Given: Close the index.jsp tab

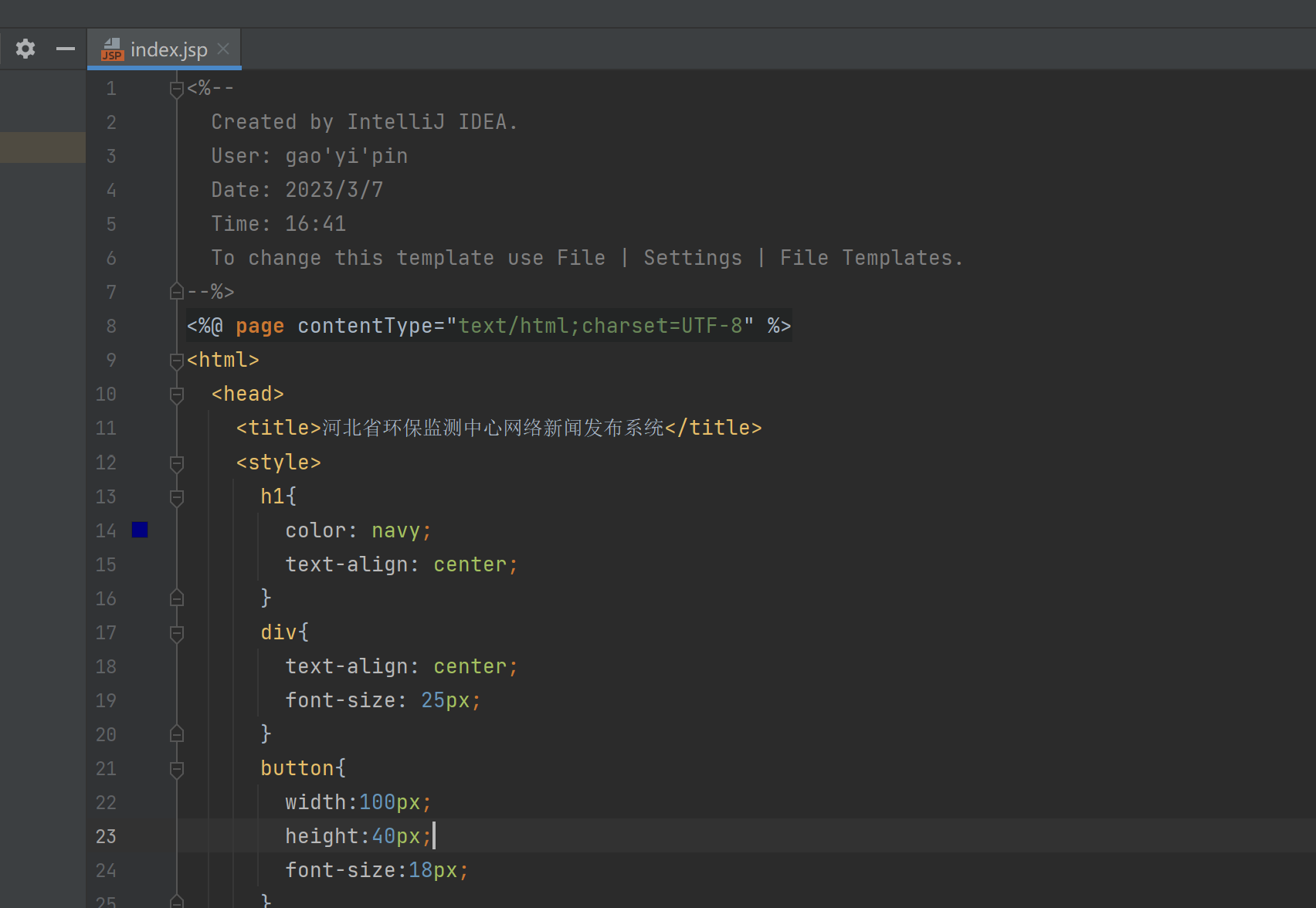Looking at the screenshot, I should 223,49.
